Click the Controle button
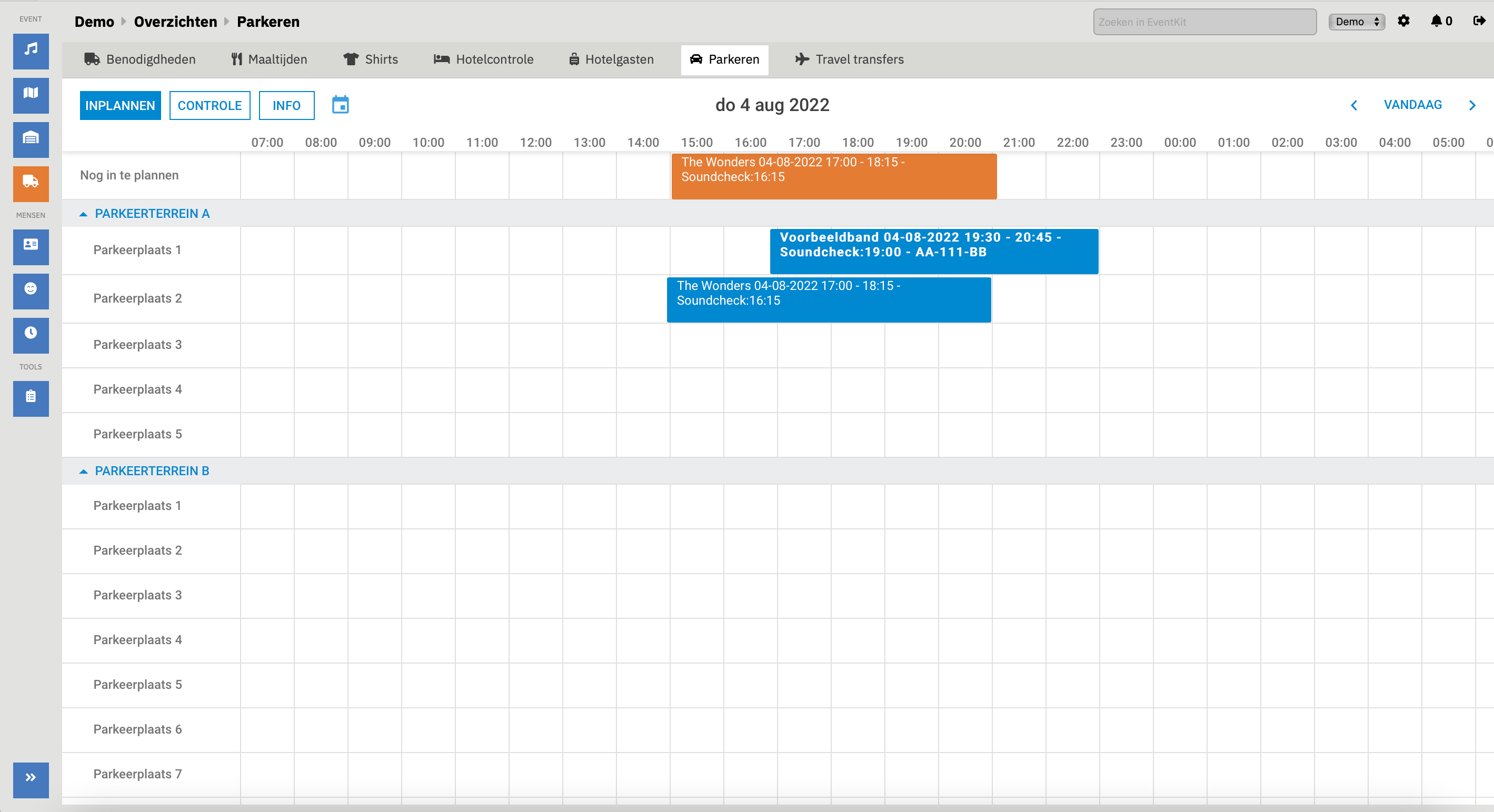Screen dimensions: 1494x812 click(210, 105)
